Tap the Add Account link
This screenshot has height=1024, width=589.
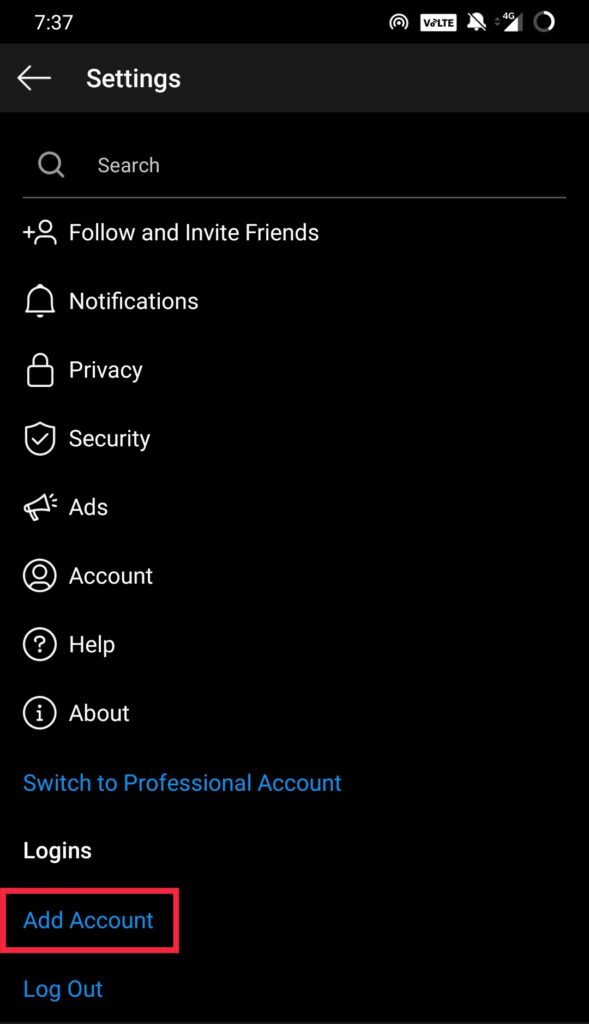point(88,920)
